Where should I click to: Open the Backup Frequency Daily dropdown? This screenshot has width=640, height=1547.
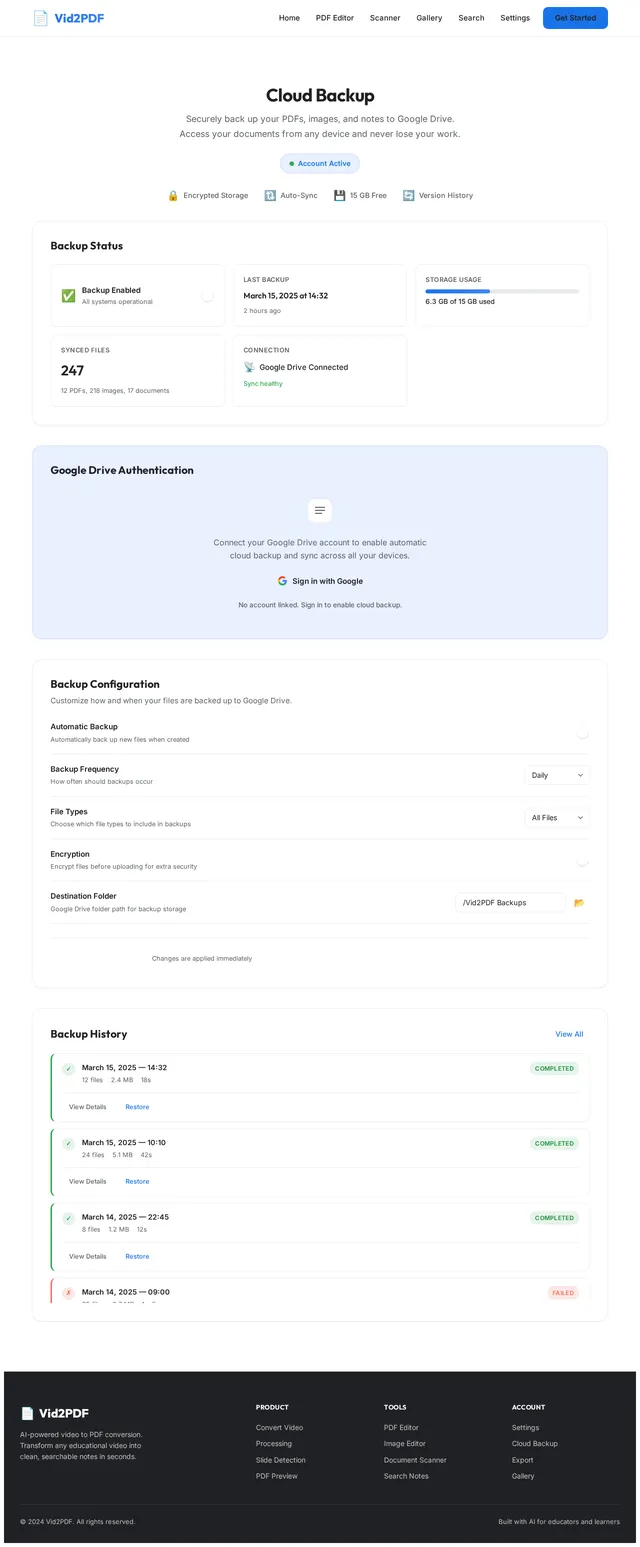[557, 775]
